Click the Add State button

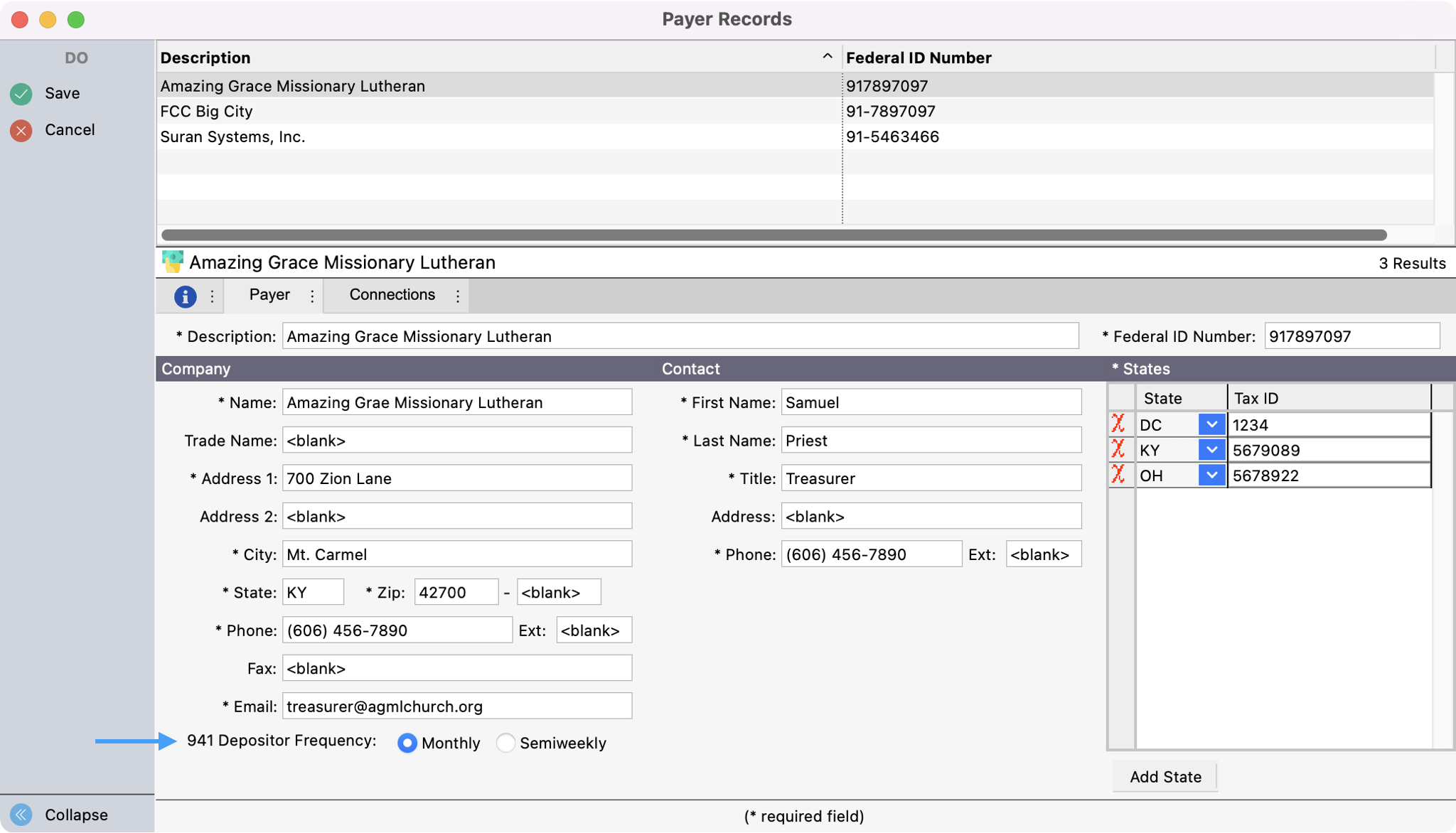point(1165,777)
